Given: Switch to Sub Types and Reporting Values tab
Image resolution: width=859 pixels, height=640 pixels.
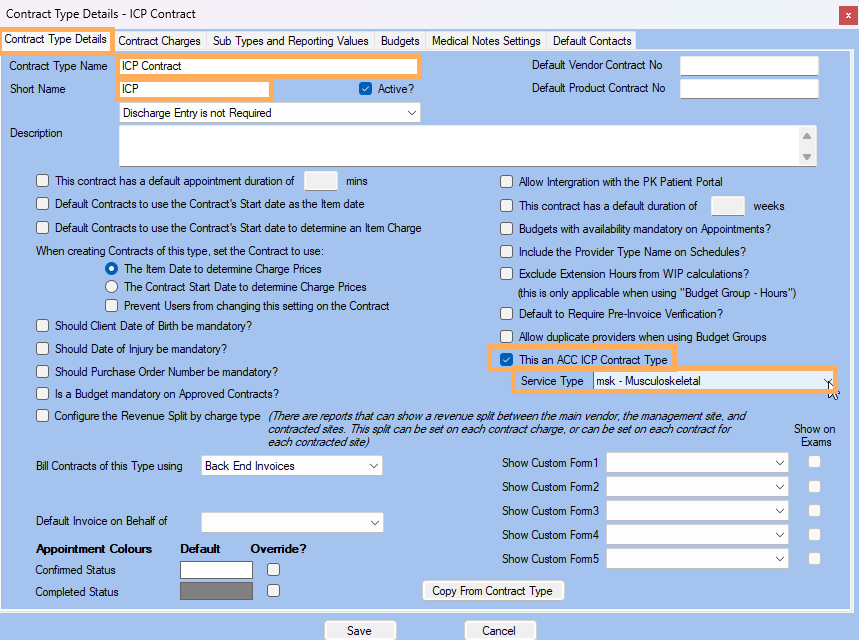Looking at the screenshot, I should [290, 41].
